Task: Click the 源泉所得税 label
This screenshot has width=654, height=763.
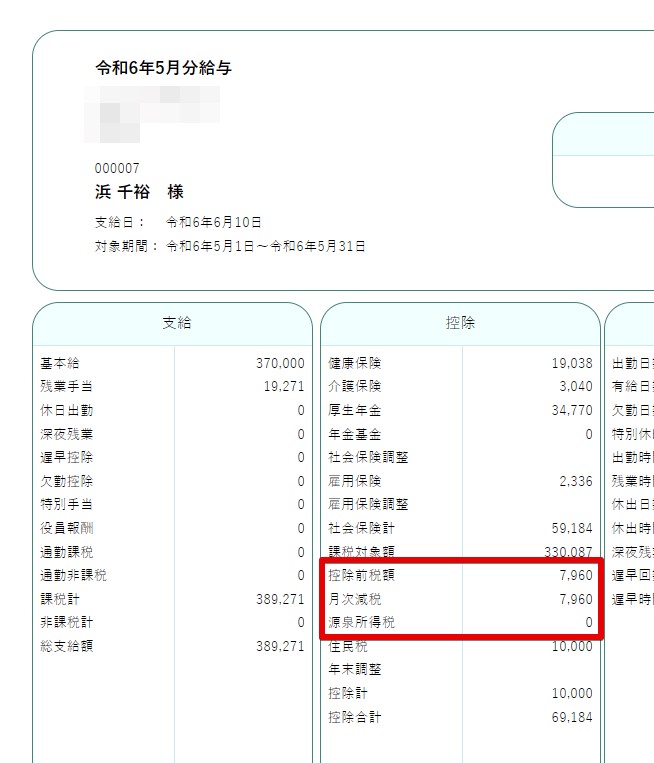Action: 361,622
